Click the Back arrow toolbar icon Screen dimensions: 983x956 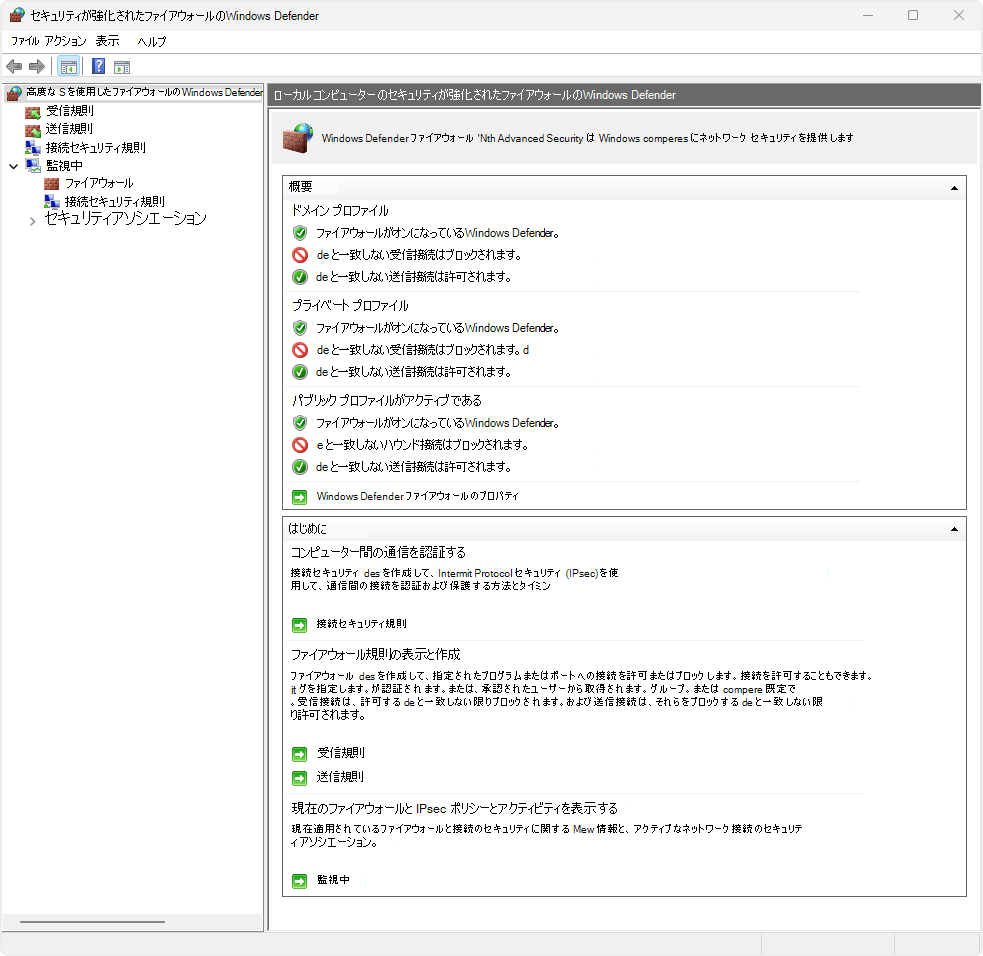click(14, 66)
